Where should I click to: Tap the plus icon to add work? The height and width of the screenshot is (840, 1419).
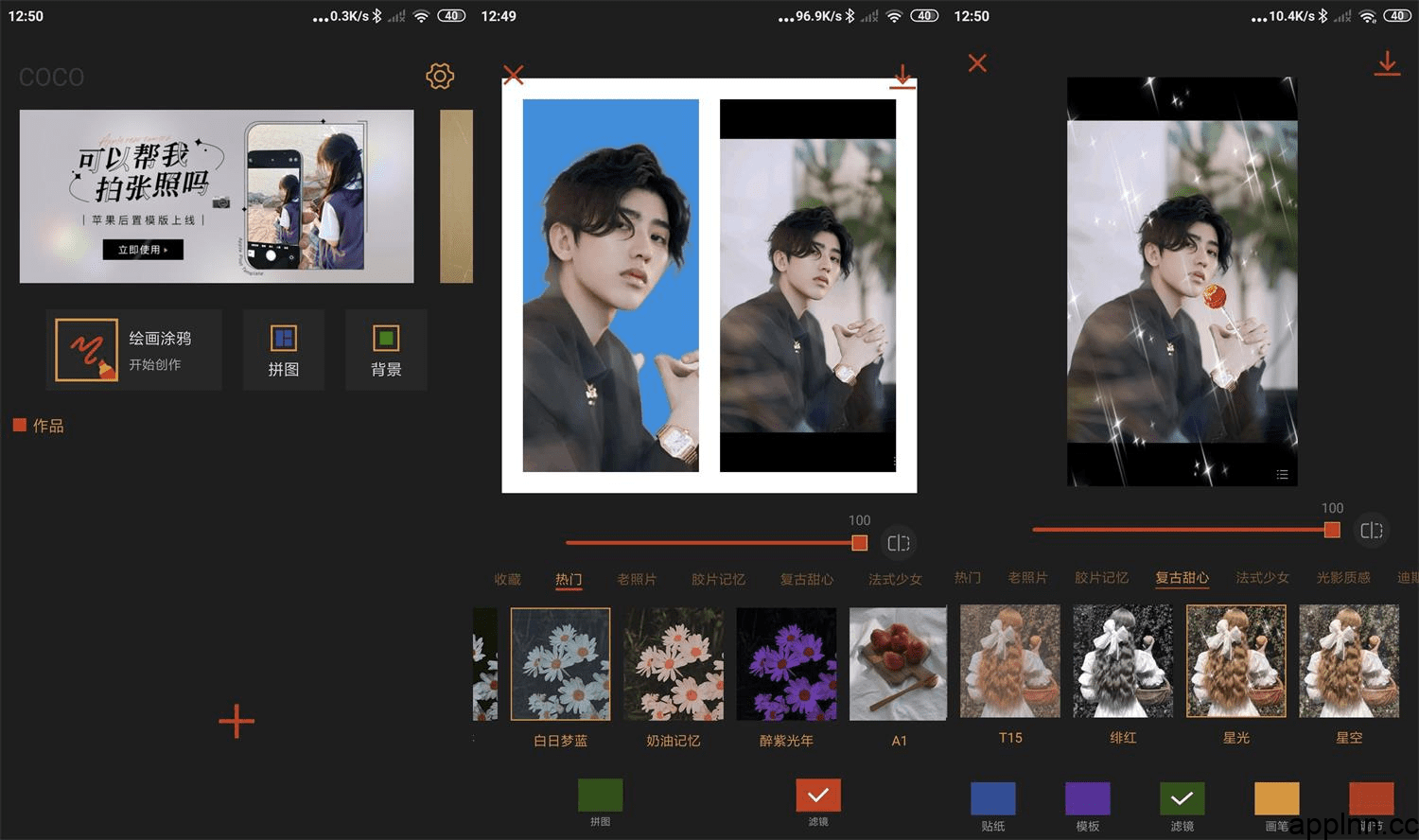pos(236,722)
